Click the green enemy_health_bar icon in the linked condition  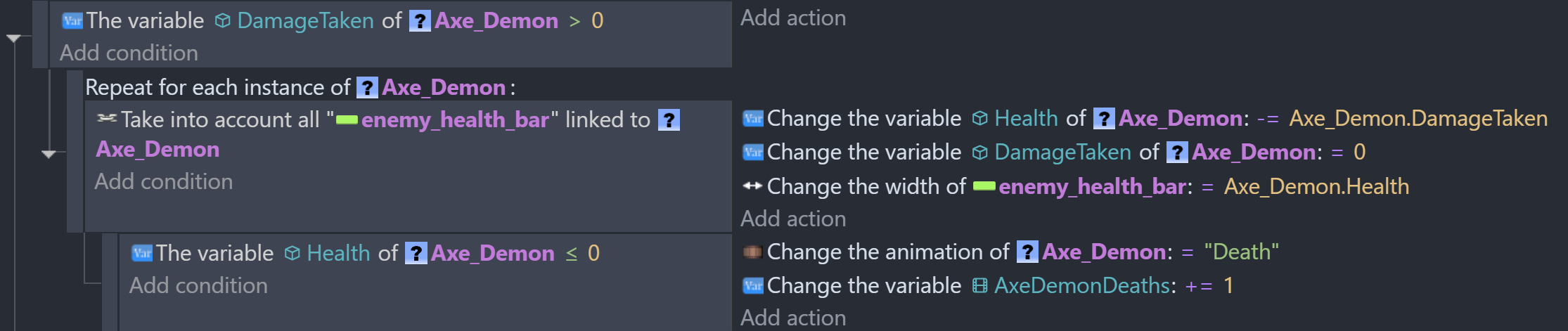(347, 119)
